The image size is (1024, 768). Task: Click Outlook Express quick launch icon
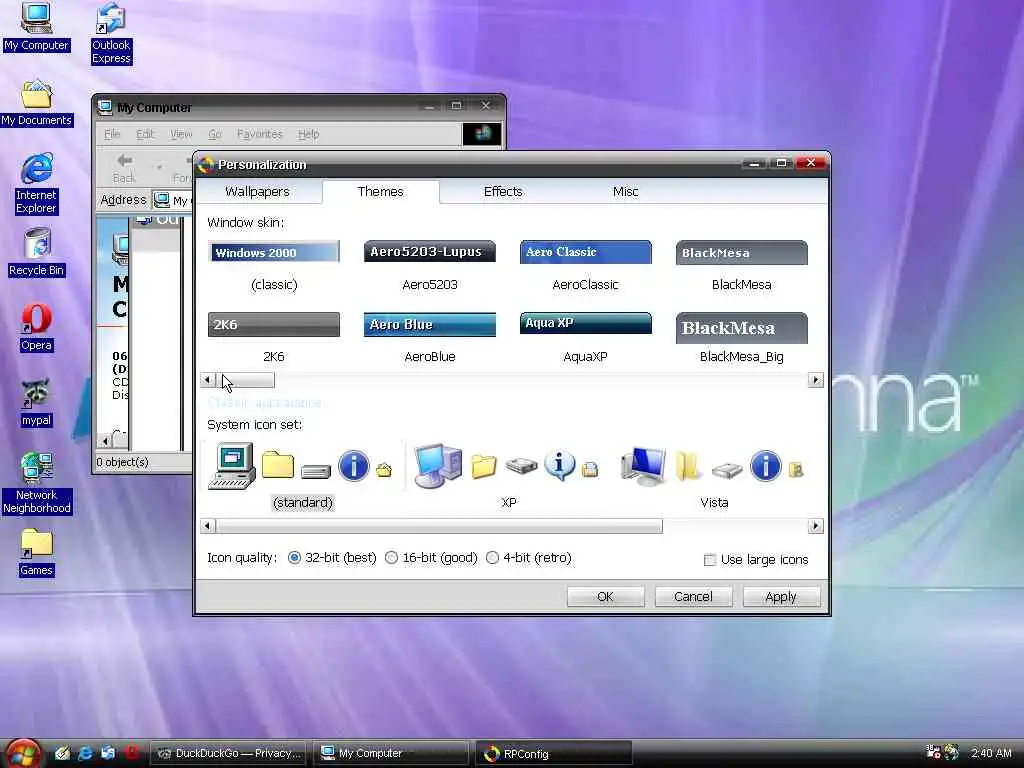click(108, 753)
